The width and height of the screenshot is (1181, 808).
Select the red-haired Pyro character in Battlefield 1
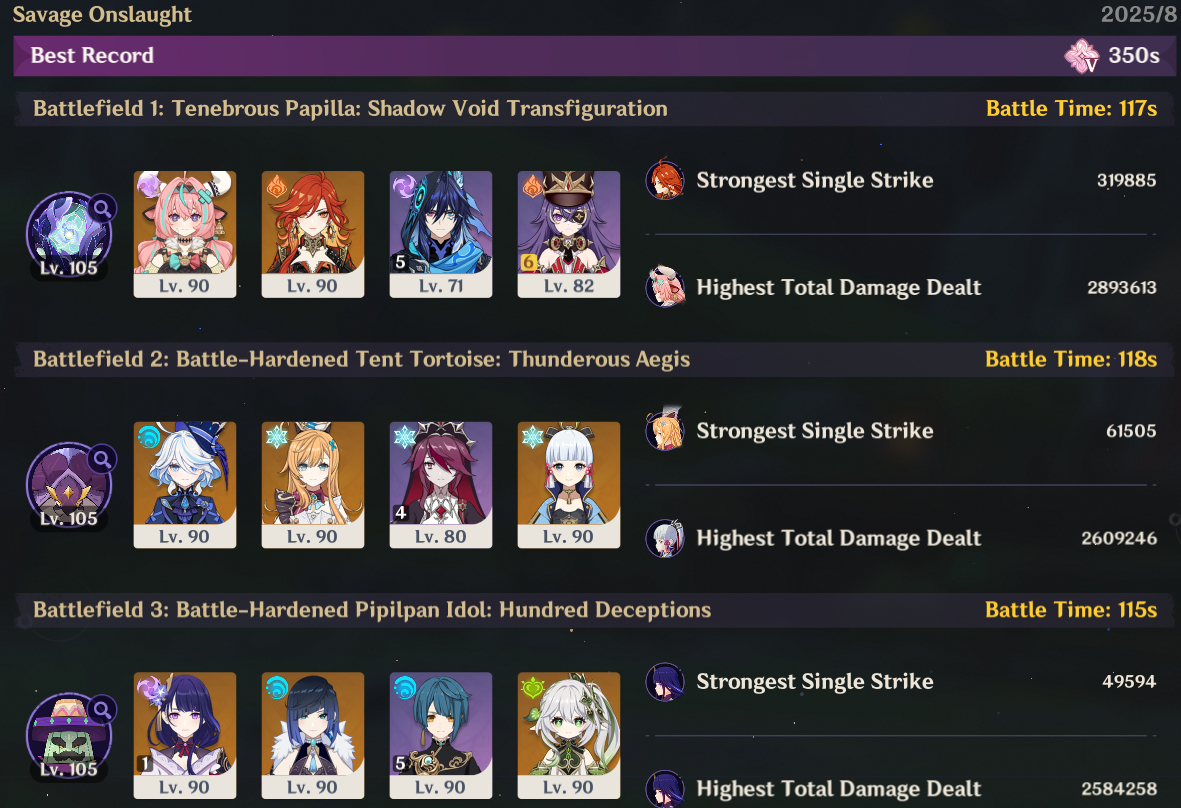point(313,234)
